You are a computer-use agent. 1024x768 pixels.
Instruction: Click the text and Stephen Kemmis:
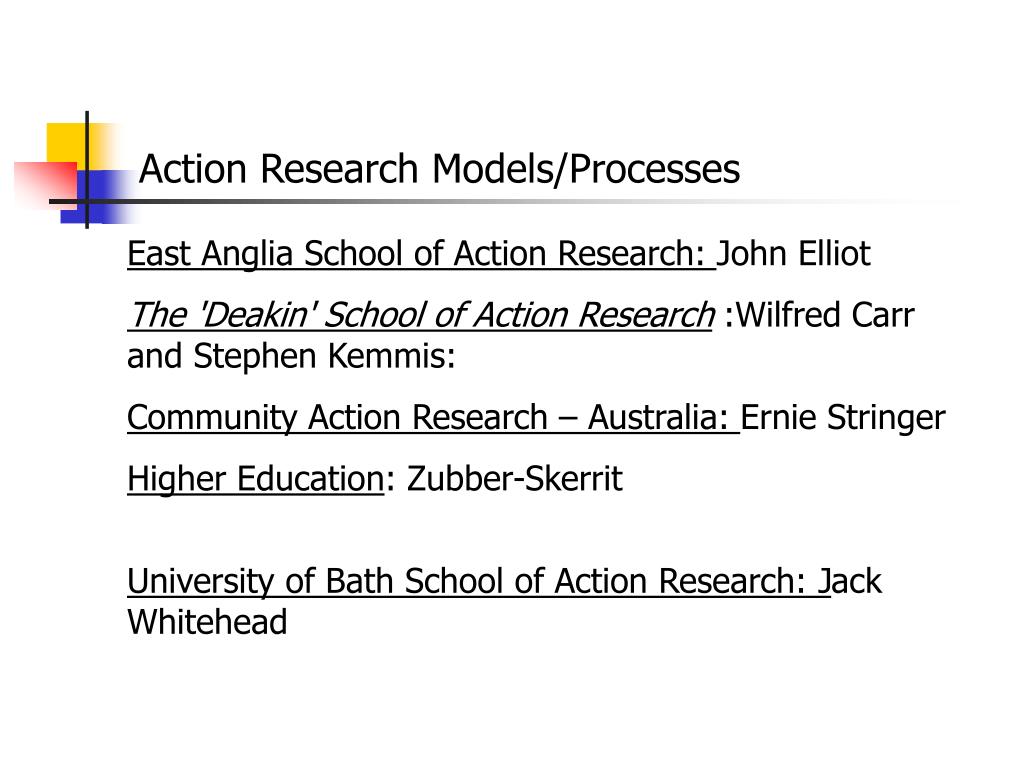point(291,356)
